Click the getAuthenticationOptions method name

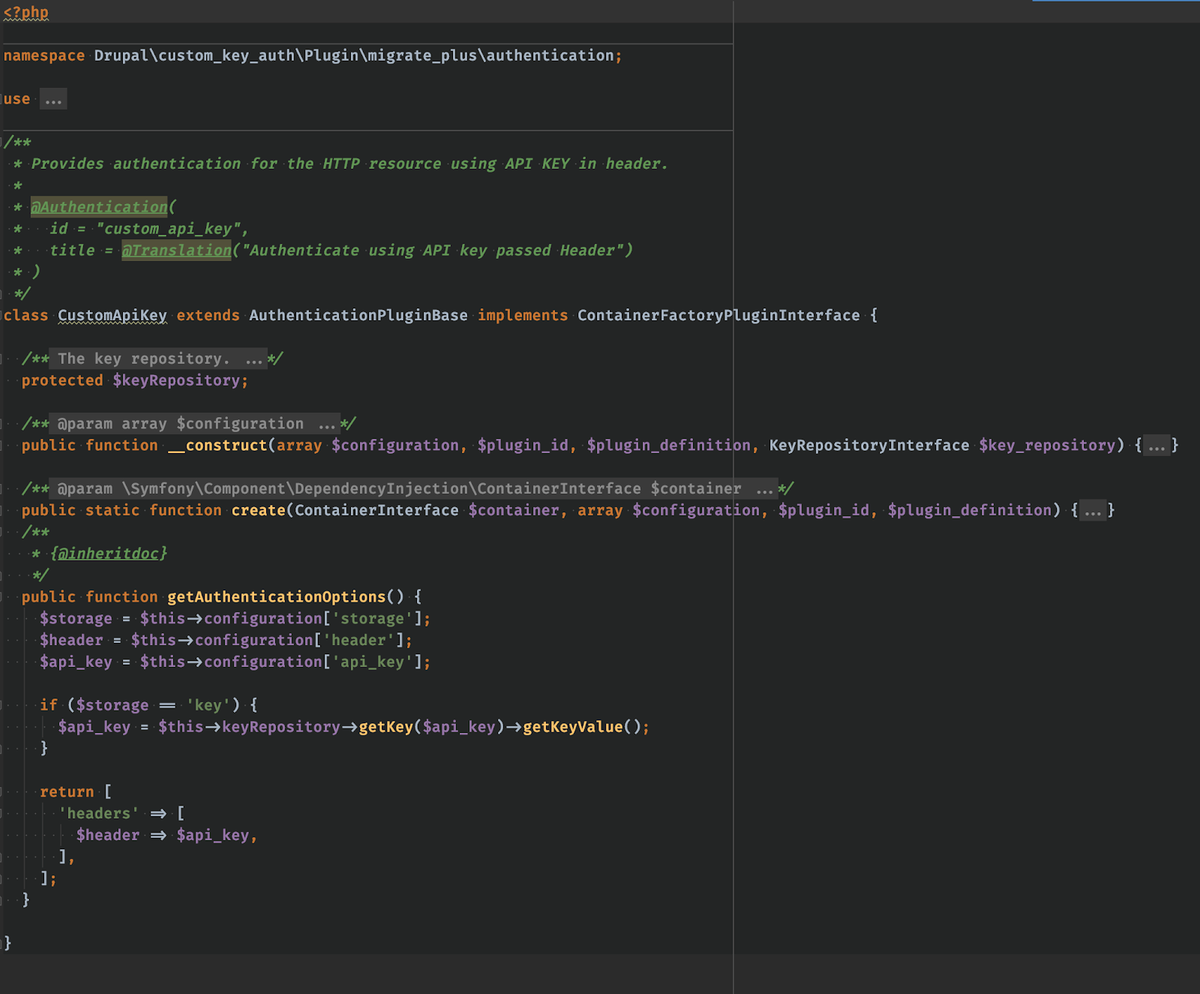coord(276,597)
